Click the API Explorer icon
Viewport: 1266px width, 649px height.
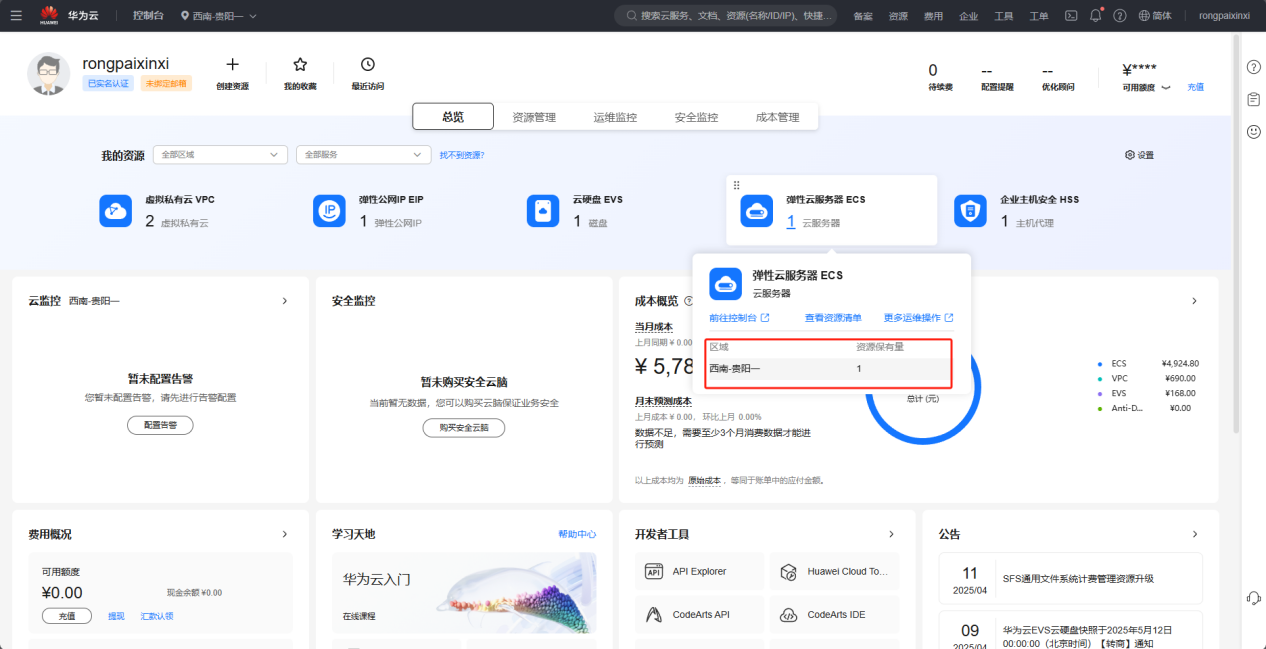(654, 572)
